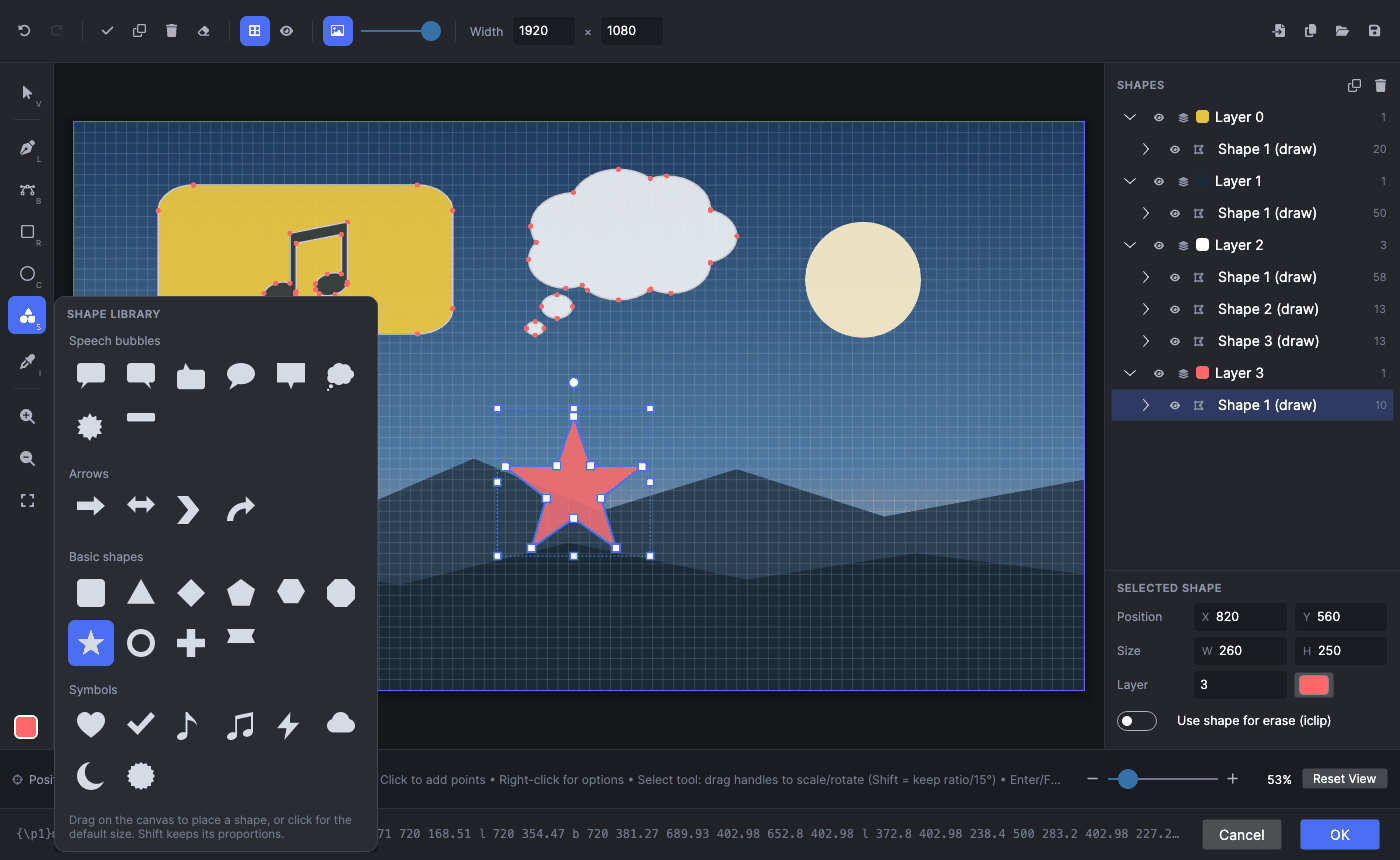Click the undo arrow in top toolbar
Viewport: 1400px width, 860px height.
[24, 31]
